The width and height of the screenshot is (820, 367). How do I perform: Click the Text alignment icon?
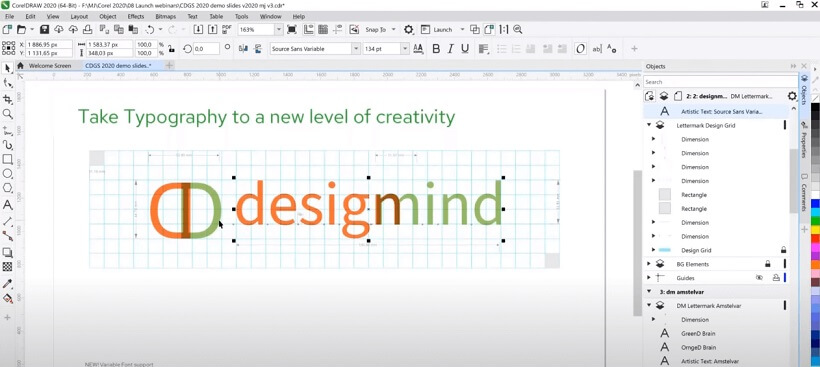pos(483,49)
